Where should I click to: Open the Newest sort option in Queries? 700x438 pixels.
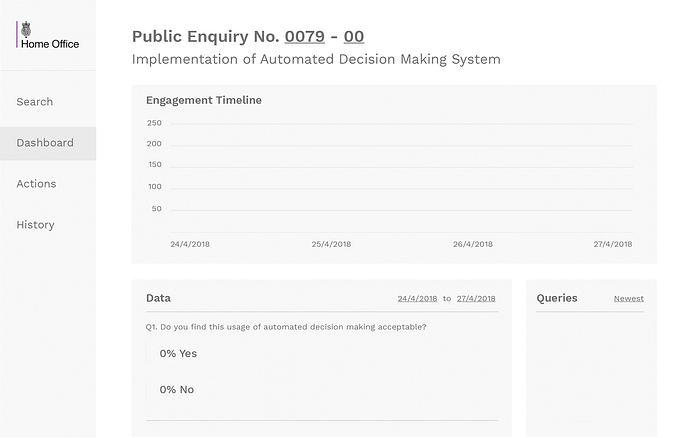point(629,299)
